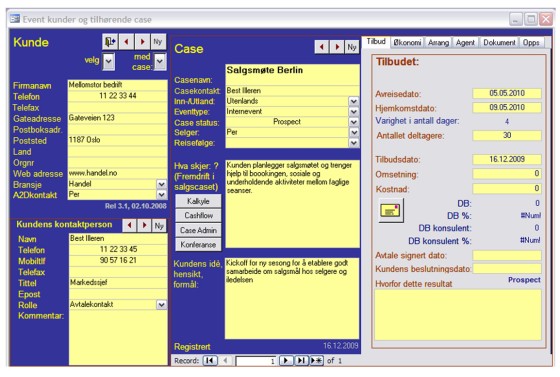Viewport: 560px width, 377px height.
Task: Click the Gateadresse field Gateveien 123
Action: click(x=118, y=118)
